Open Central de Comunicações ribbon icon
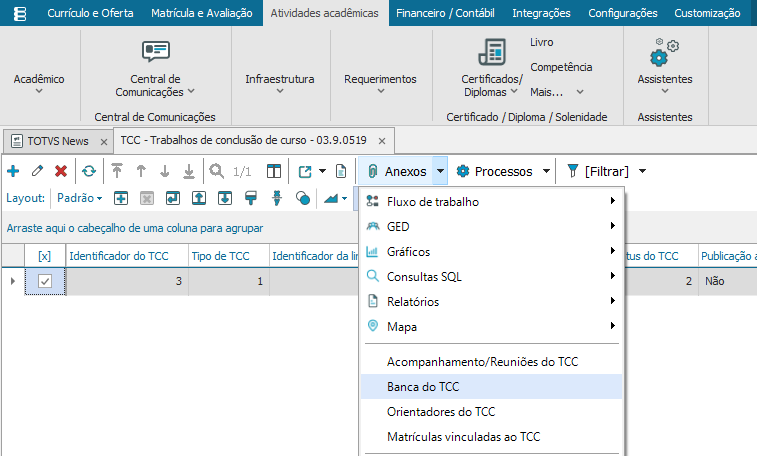The height and width of the screenshot is (456, 757). point(155,52)
